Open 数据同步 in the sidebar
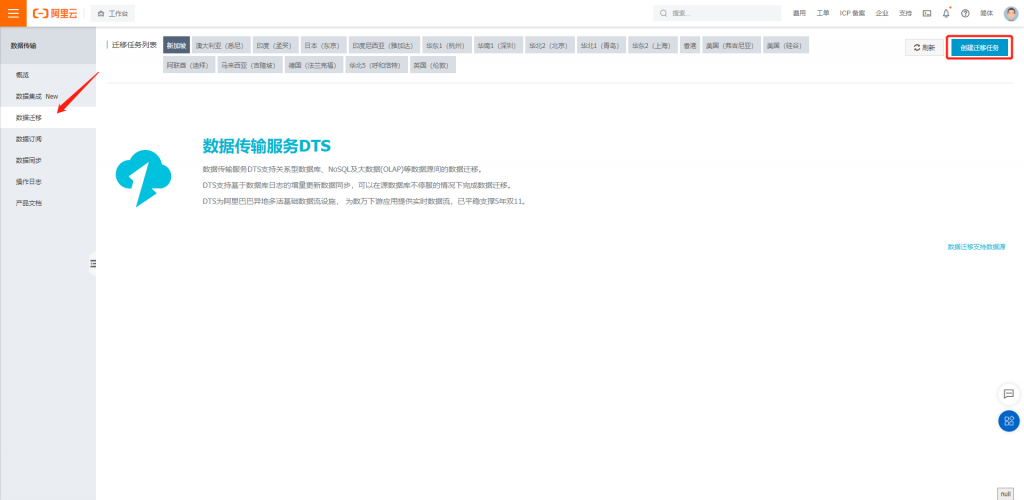 point(48,160)
